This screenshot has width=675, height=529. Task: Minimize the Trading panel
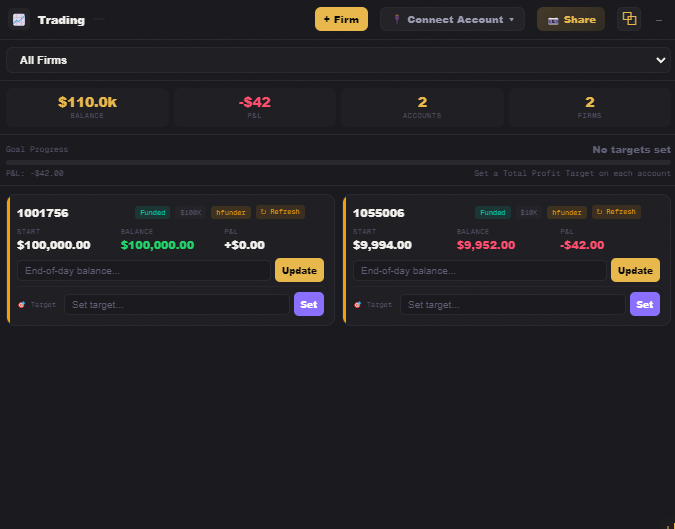click(x=659, y=20)
